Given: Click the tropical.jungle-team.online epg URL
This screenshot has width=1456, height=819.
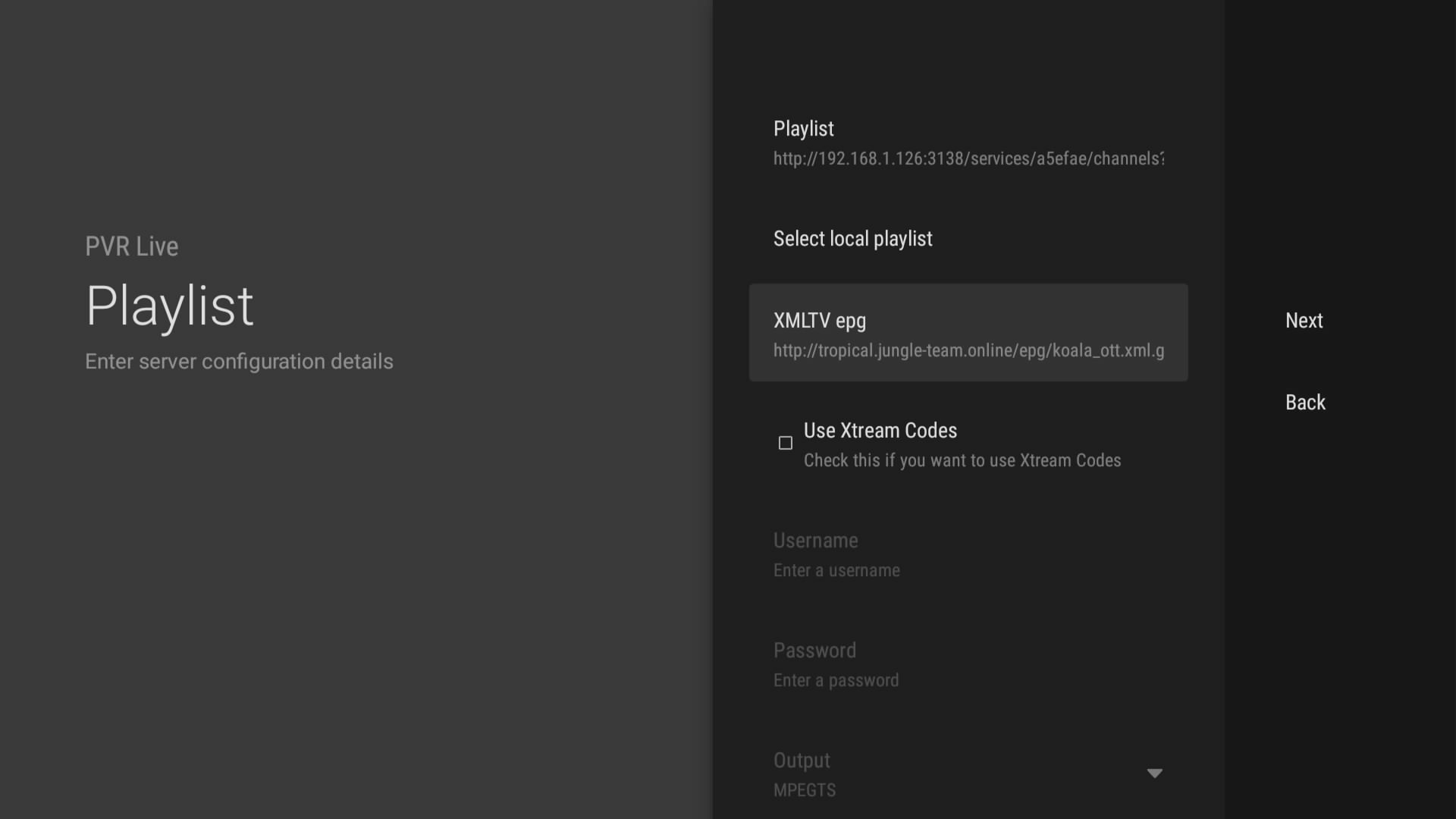Looking at the screenshot, I should point(968,351).
